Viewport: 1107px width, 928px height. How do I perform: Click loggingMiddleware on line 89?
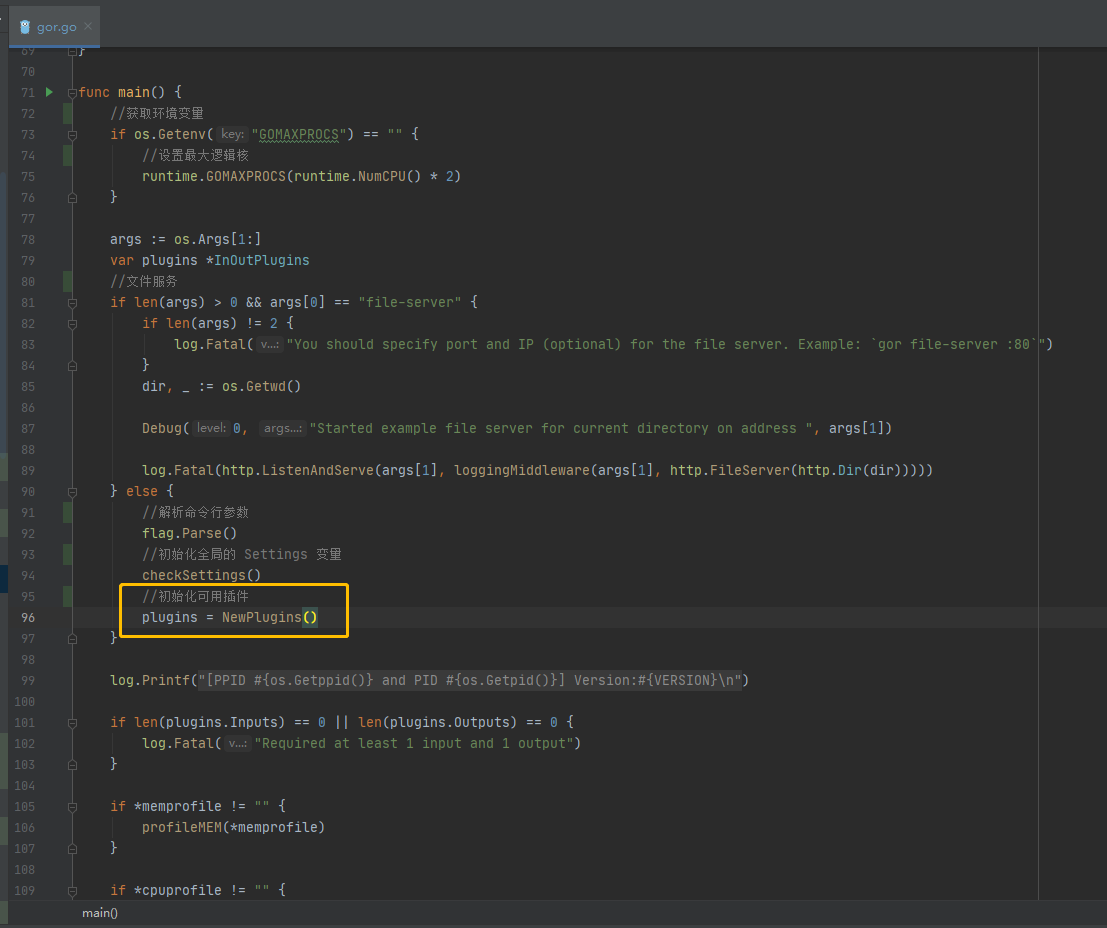tap(522, 470)
